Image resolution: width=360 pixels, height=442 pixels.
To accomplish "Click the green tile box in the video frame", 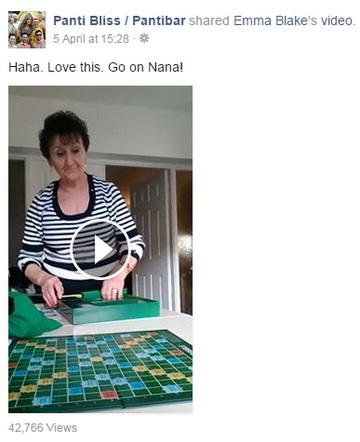I will [x=113, y=308].
